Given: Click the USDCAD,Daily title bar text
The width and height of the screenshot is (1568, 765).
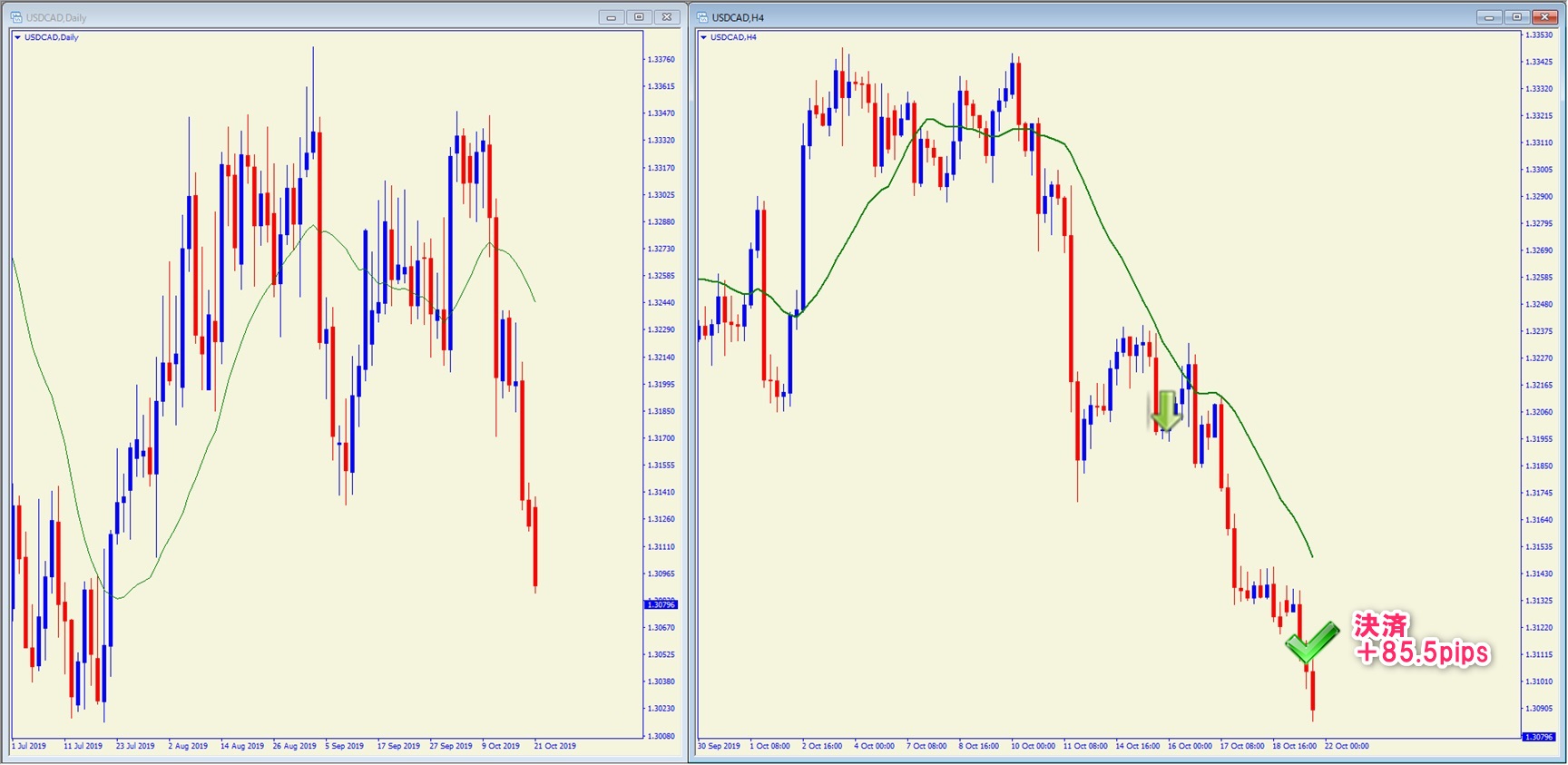Looking at the screenshot, I should 56,17.
